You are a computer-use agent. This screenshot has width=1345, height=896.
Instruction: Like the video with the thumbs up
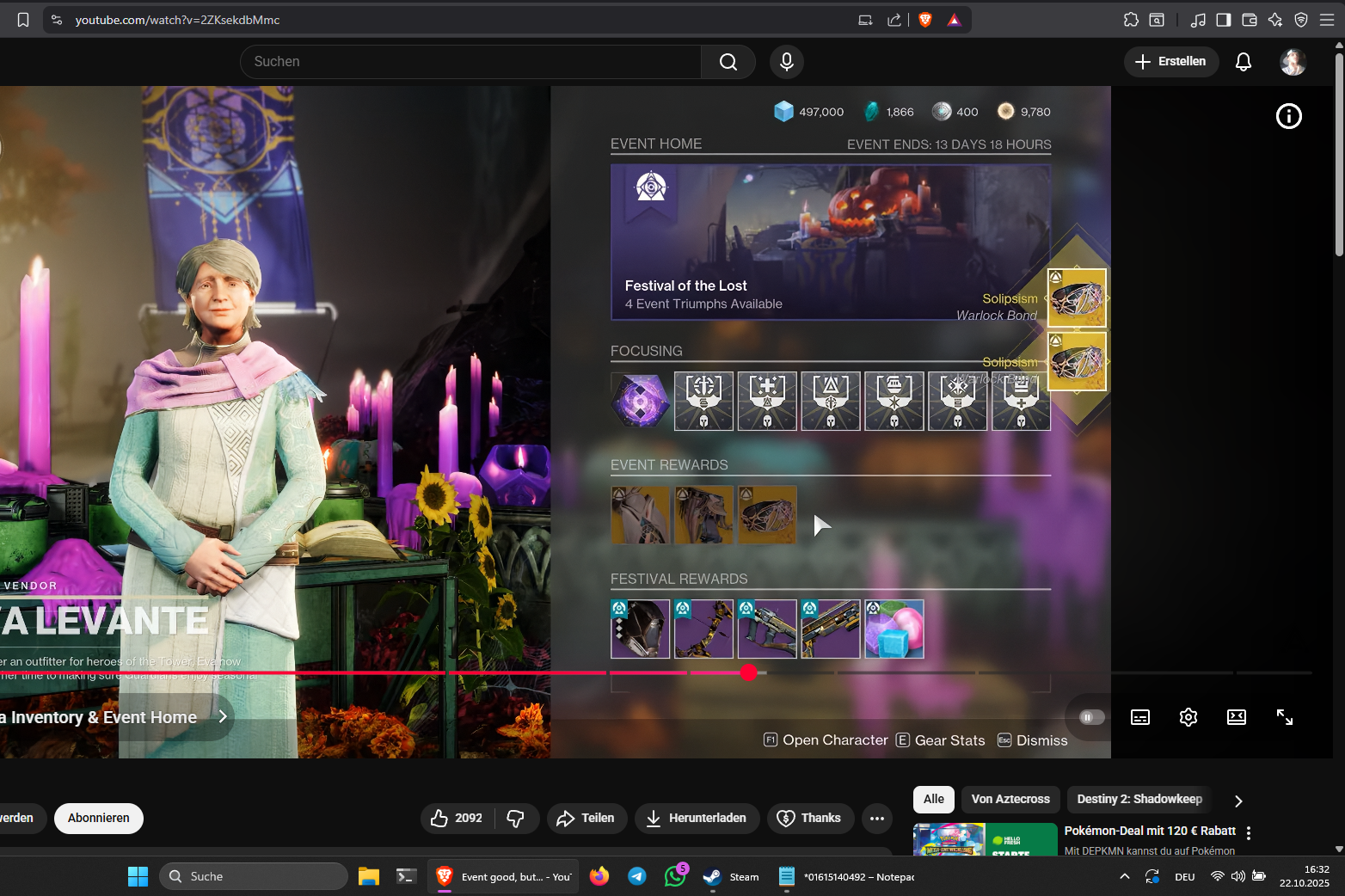click(x=441, y=818)
